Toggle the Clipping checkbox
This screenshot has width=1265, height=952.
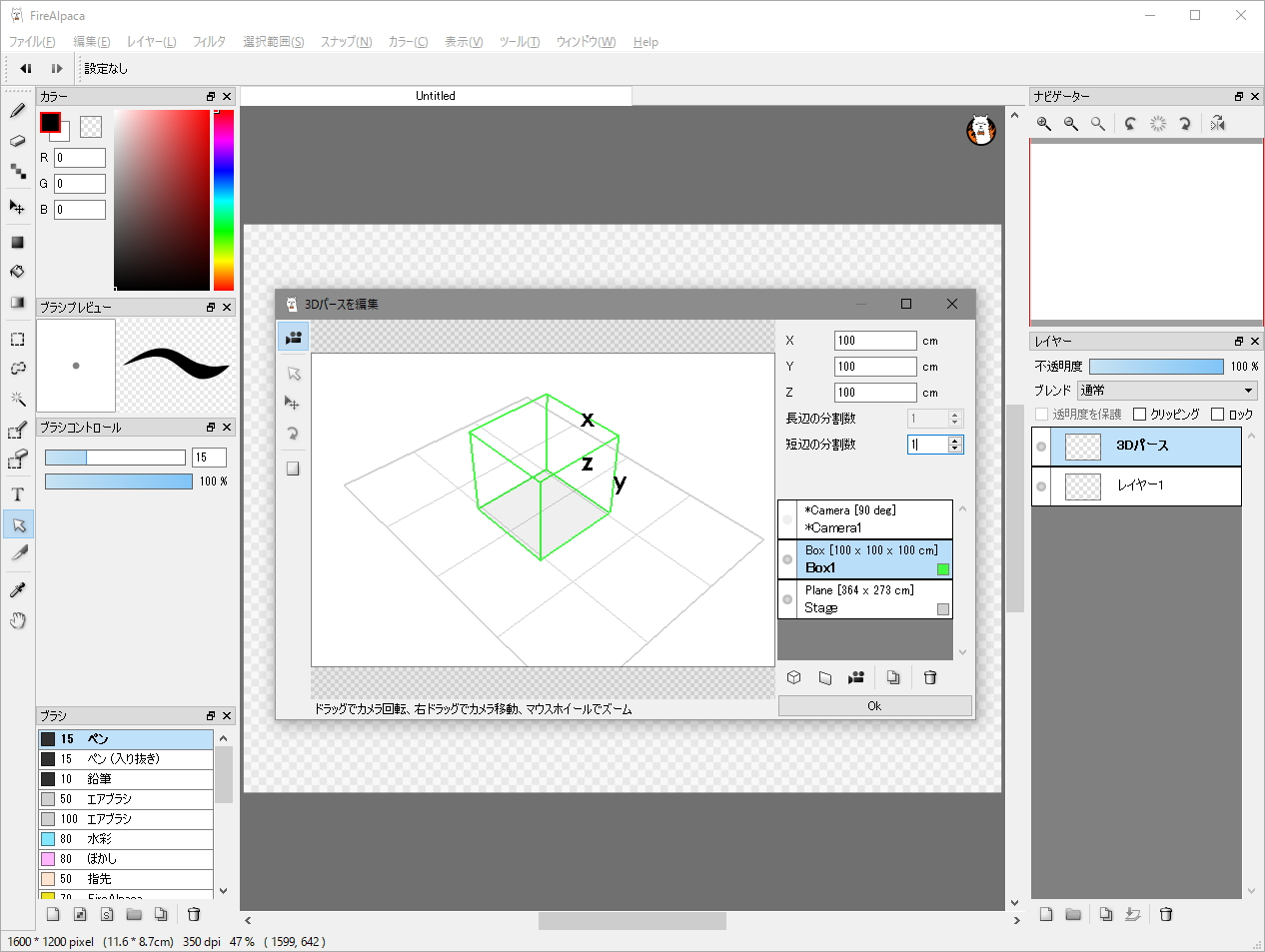[x=1140, y=415]
